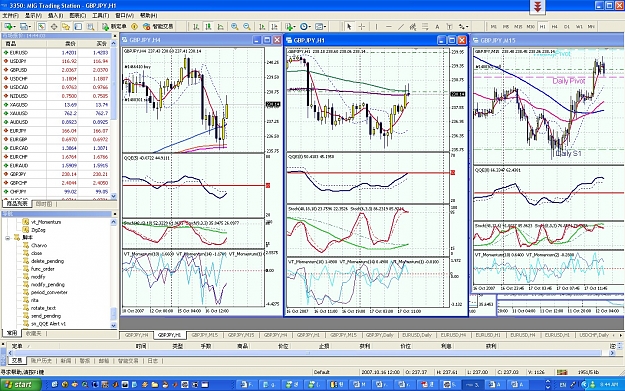
Task: Switch terminal to Account History tab
Action: (x=41, y=361)
